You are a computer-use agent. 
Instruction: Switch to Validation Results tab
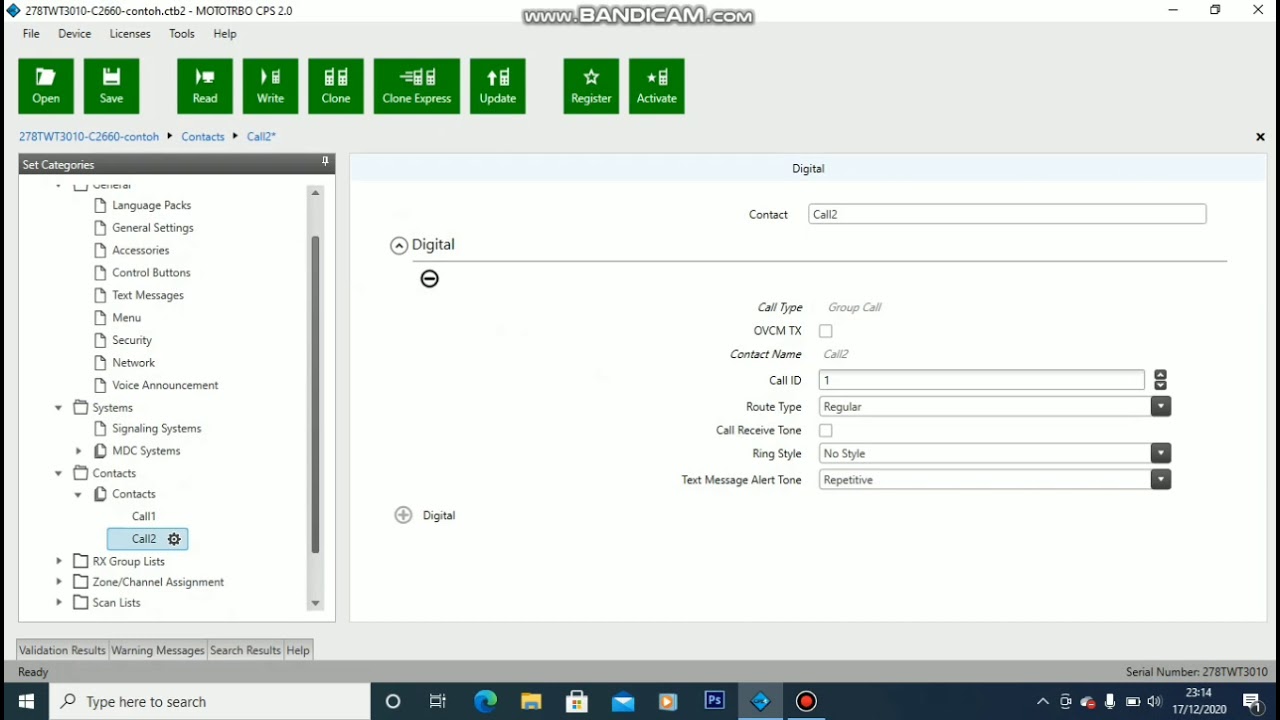coord(62,650)
